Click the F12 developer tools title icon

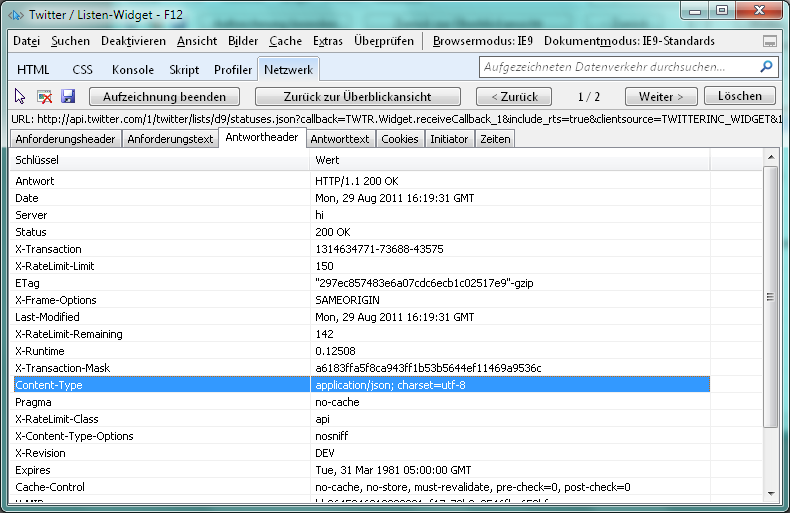click(16, 15)
